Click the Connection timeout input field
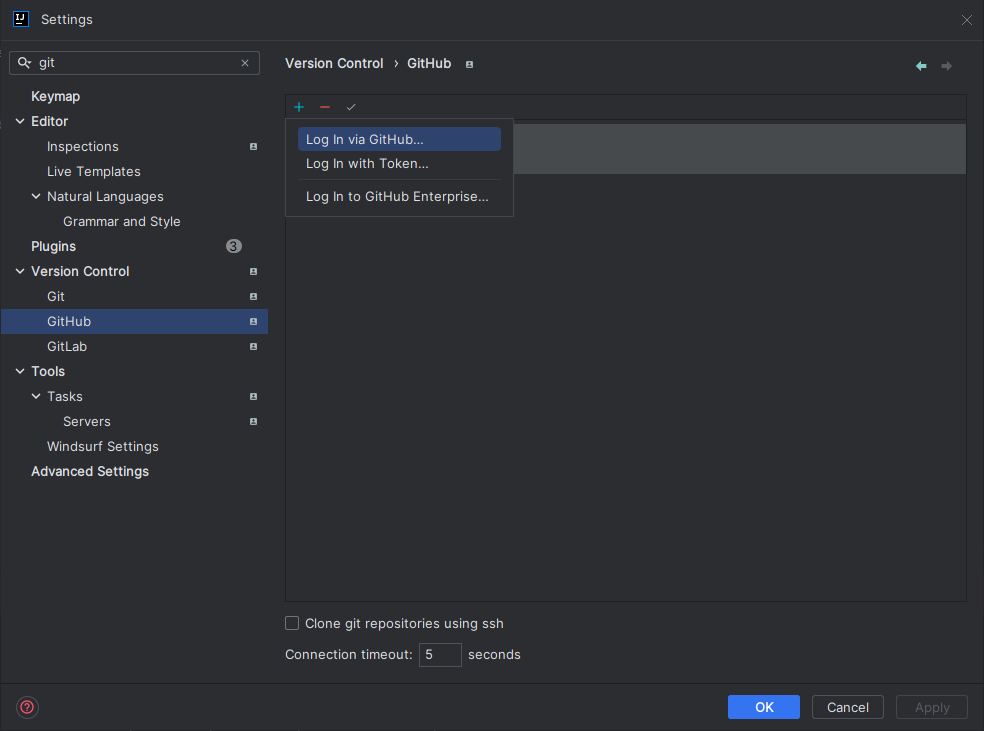The width and height of the screenshot is (984, 731). 440,654
